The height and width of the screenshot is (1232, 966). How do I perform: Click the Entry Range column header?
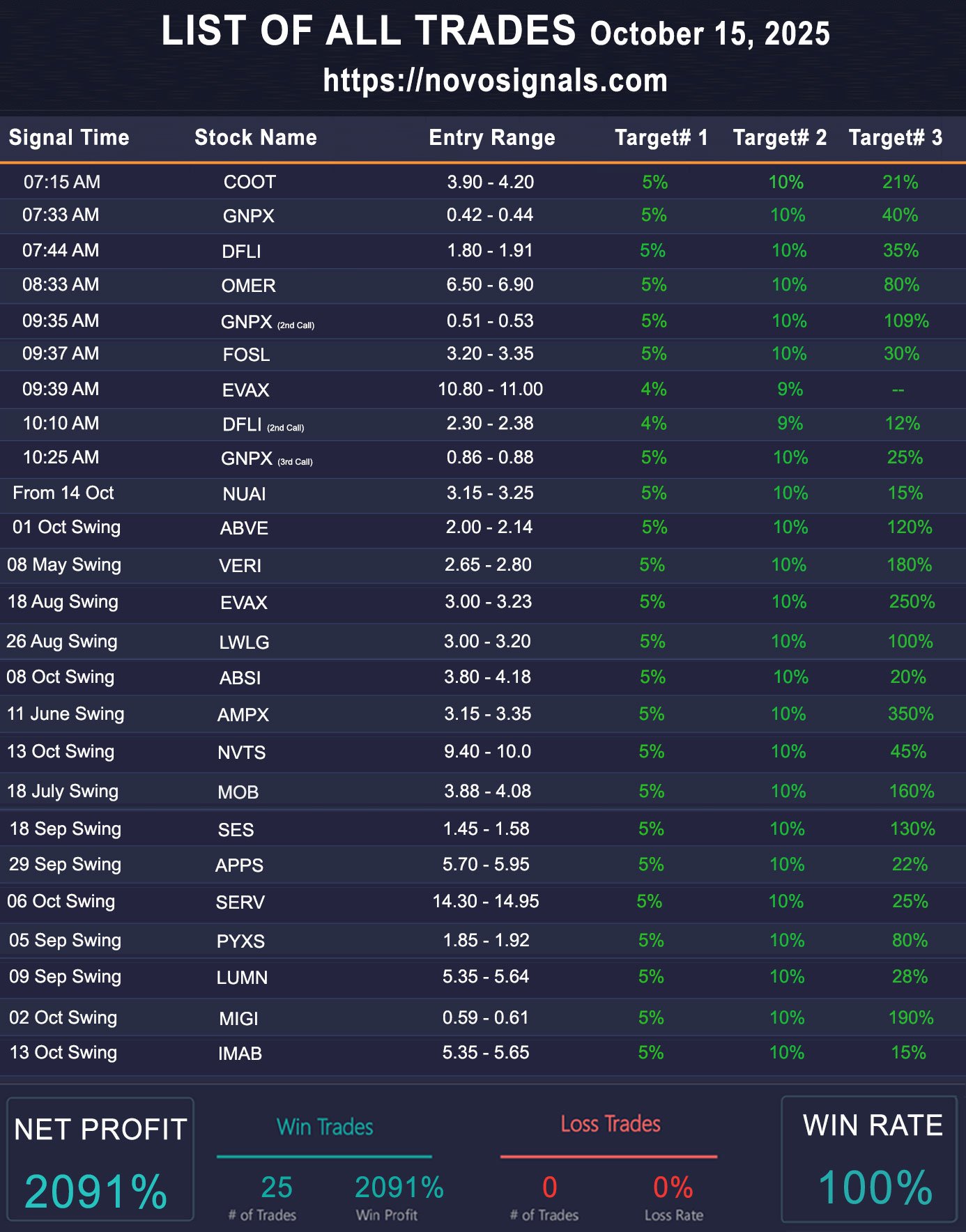pyautogui.click(x=491, y=137)
